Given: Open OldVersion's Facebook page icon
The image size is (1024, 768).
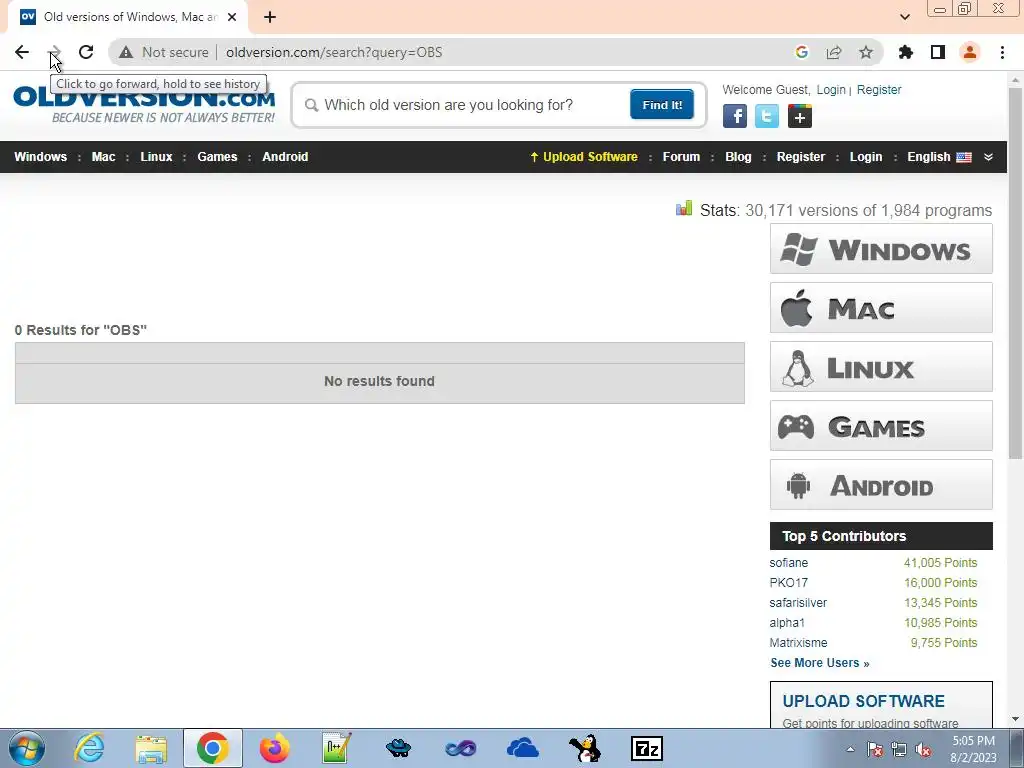Looking at the screenshot, I should click(735, 116).
